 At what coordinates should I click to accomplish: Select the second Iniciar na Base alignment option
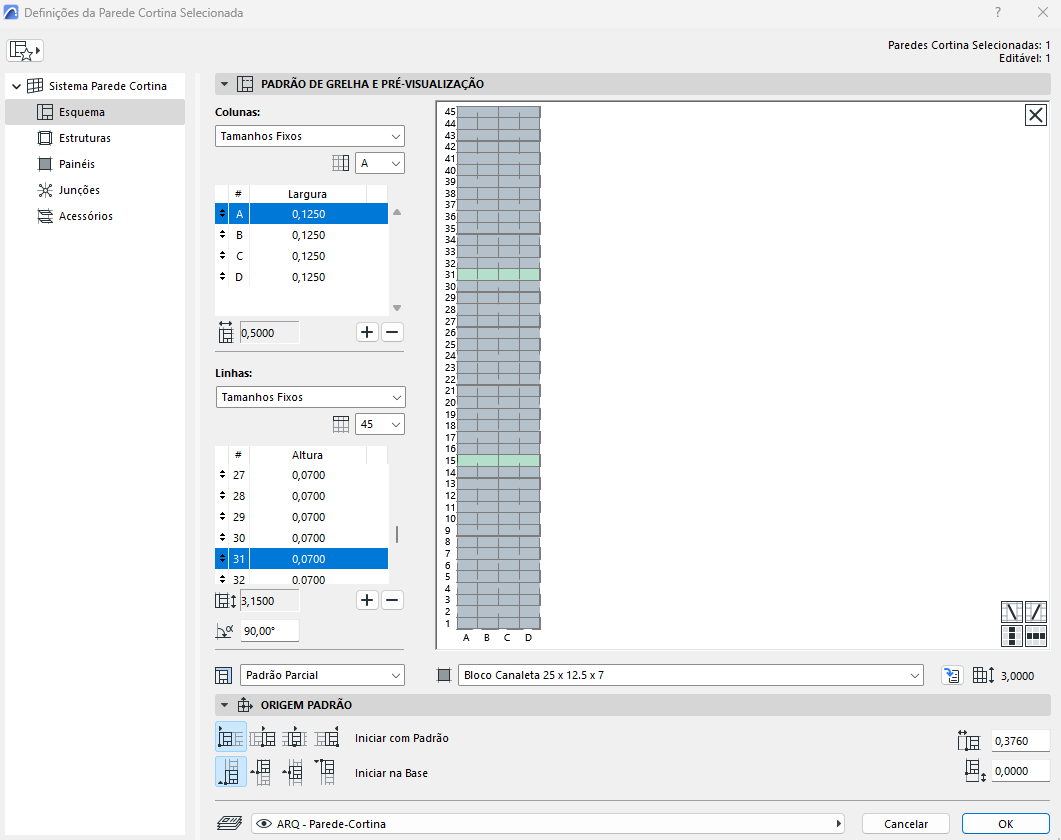262,771
